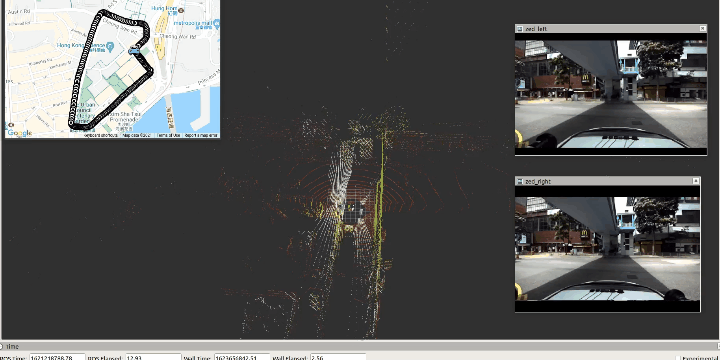The width and height of the screenshot is (720, 360).
Task: Click the zed_left camera image
Action: [611, 94]
